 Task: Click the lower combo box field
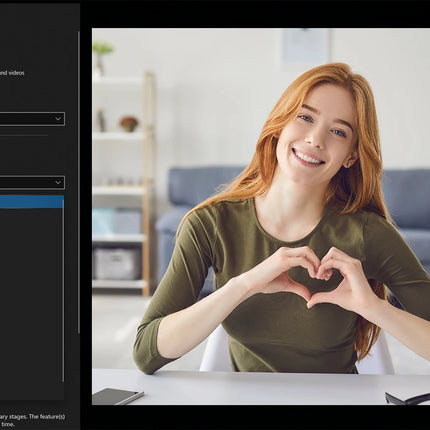click(32, 182)
